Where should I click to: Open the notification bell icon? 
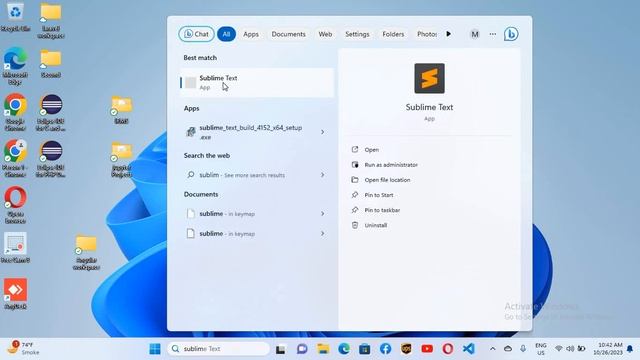(x=630, y=349)
